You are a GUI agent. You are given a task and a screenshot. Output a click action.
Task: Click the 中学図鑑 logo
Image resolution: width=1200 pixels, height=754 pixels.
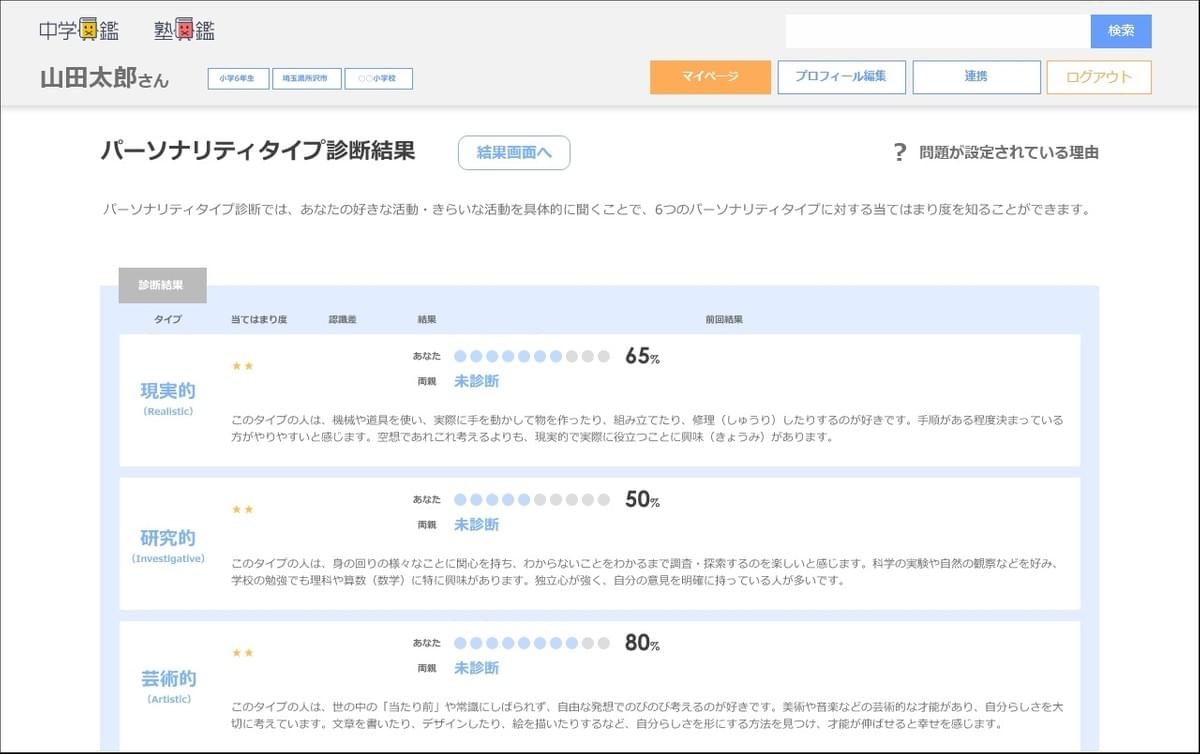(x=79, y=31)
